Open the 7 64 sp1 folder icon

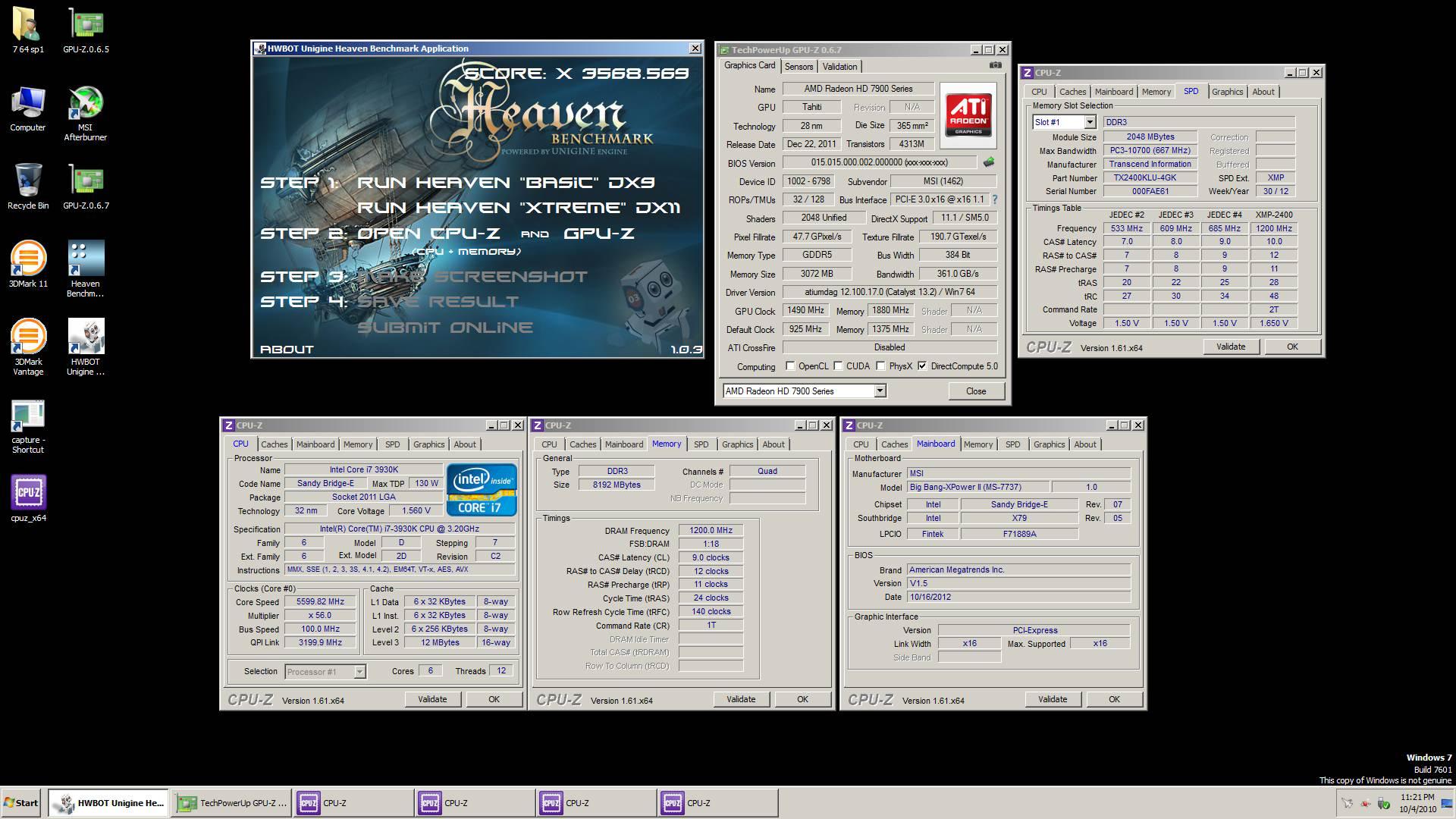(x=28, y=30)
